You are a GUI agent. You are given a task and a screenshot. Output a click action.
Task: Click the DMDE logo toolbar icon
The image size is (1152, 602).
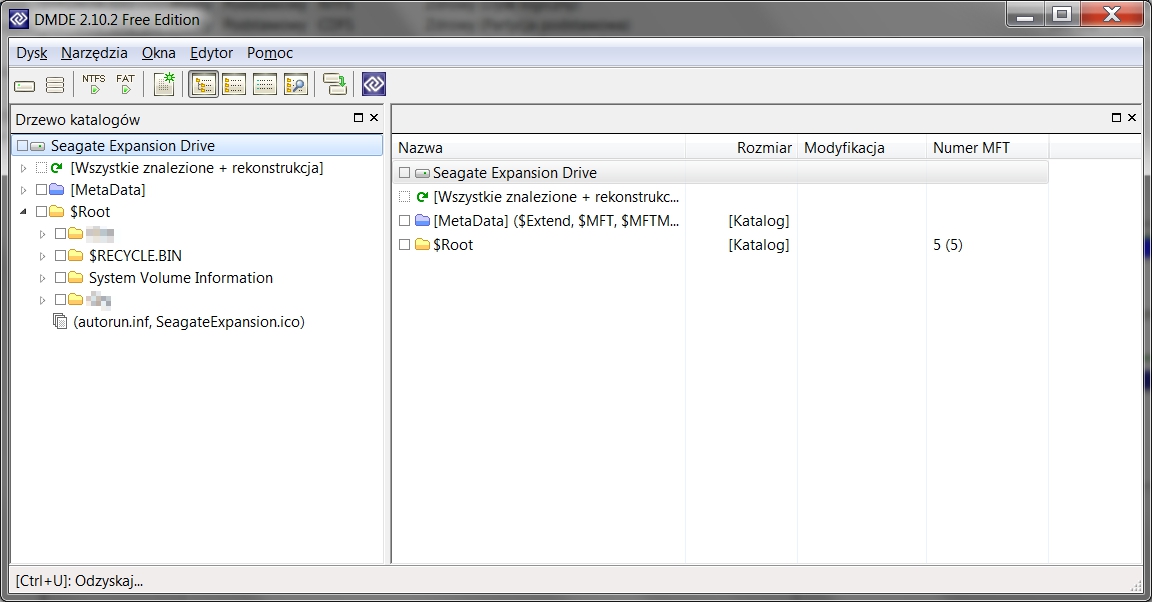click(x=374, y=85)
